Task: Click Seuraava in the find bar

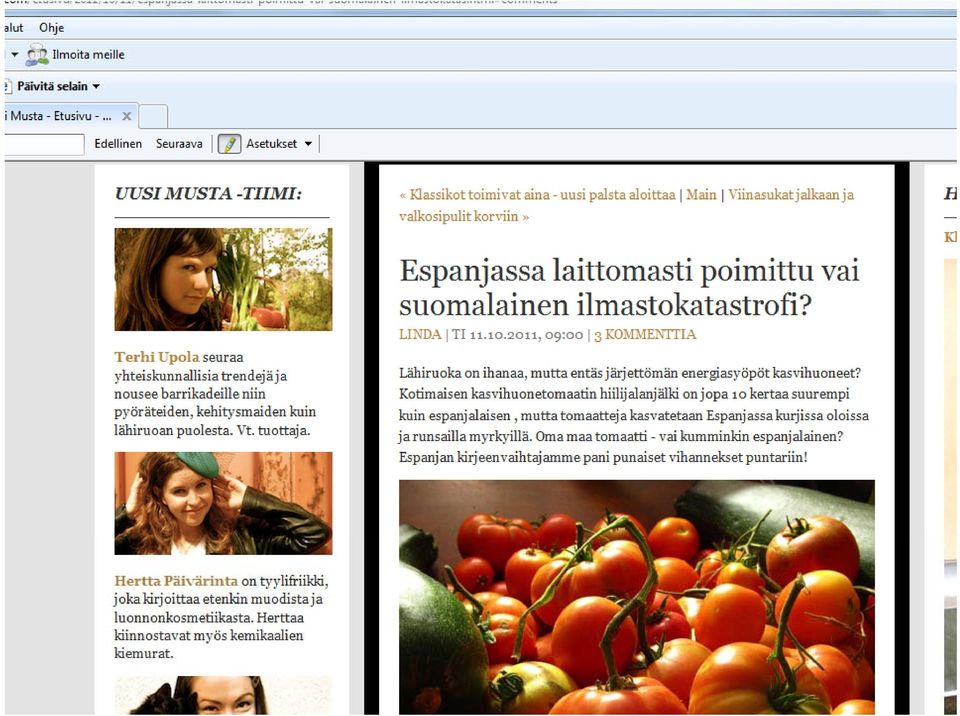Action: [179, 144]
